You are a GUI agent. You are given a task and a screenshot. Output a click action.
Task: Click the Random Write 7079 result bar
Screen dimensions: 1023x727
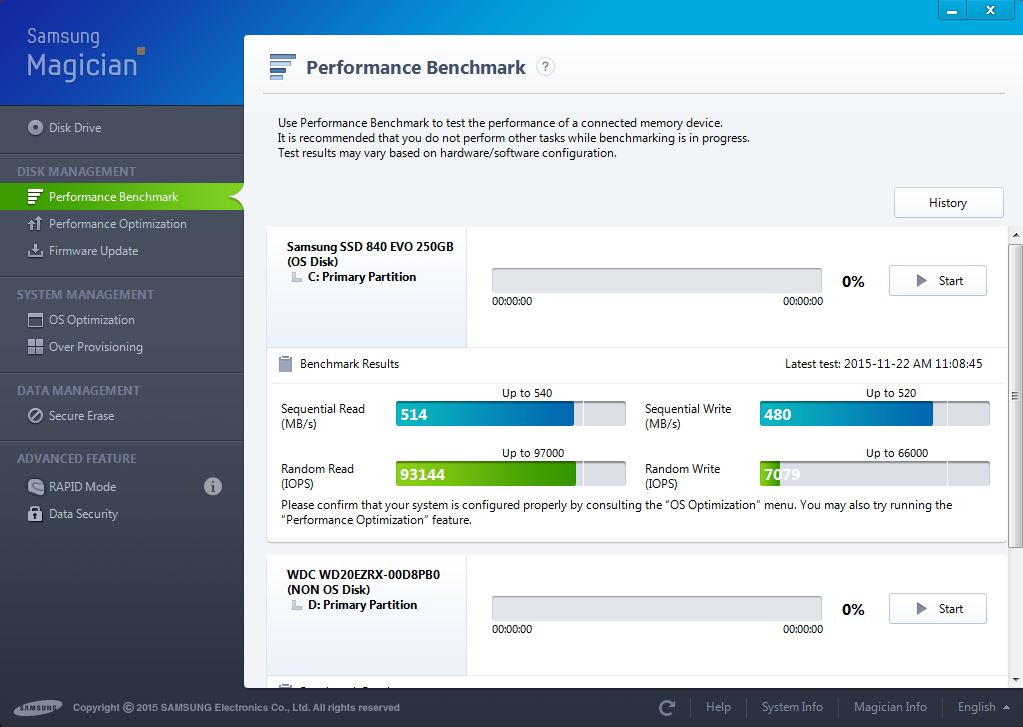874,474
